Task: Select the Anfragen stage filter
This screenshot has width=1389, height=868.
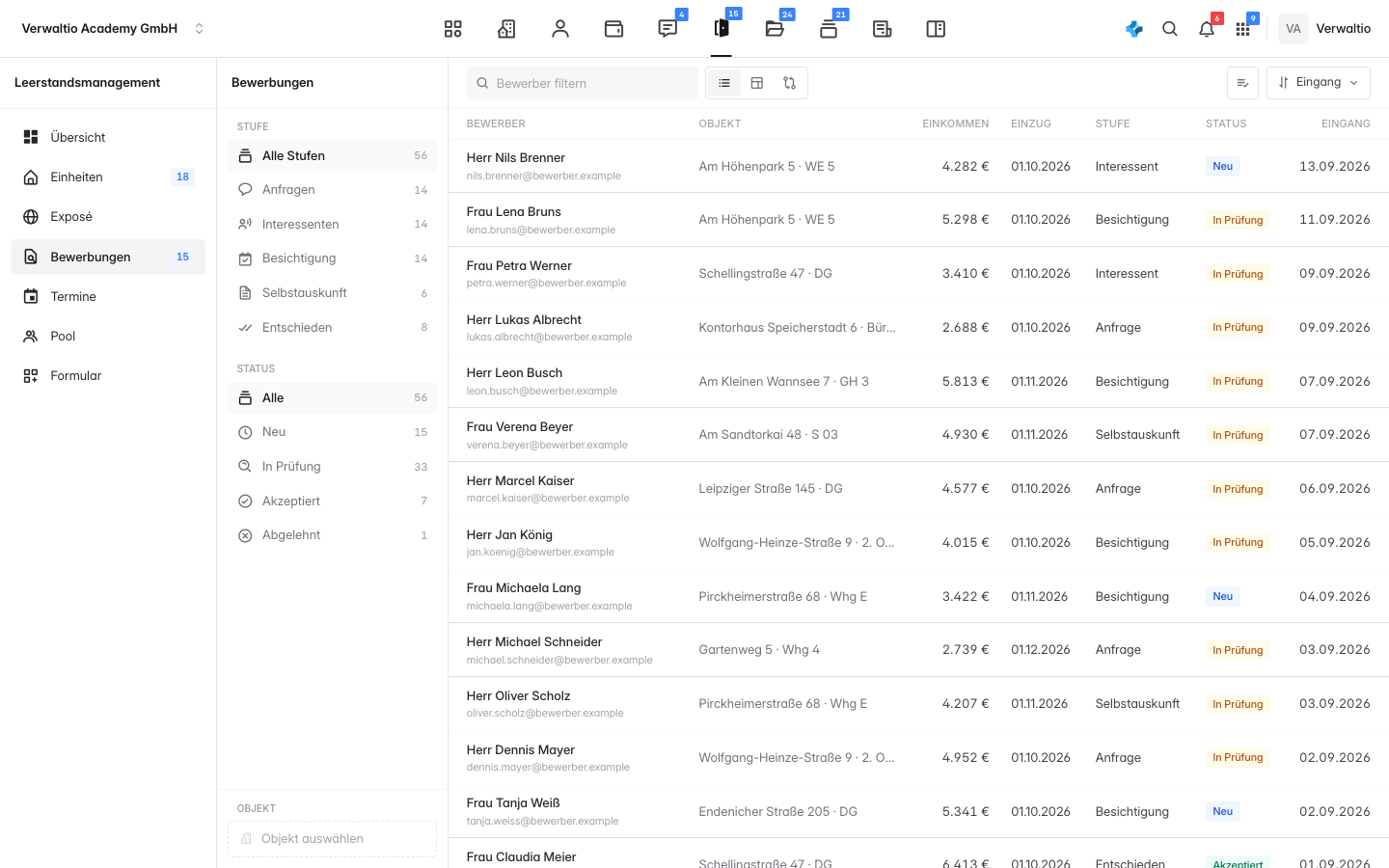Action: click(x=333, y=190)
